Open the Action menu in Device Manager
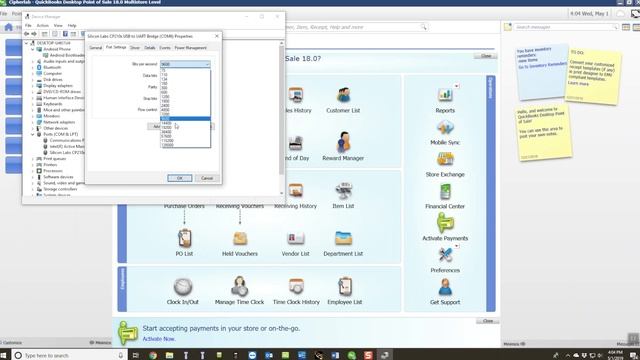 42,25
